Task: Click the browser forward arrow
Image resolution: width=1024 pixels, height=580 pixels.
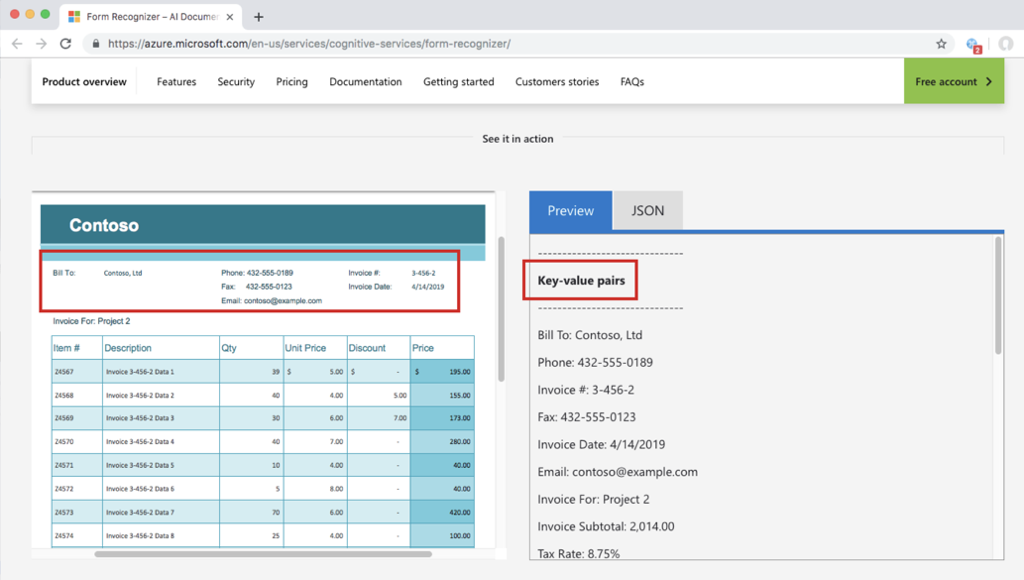Action: 41,44
